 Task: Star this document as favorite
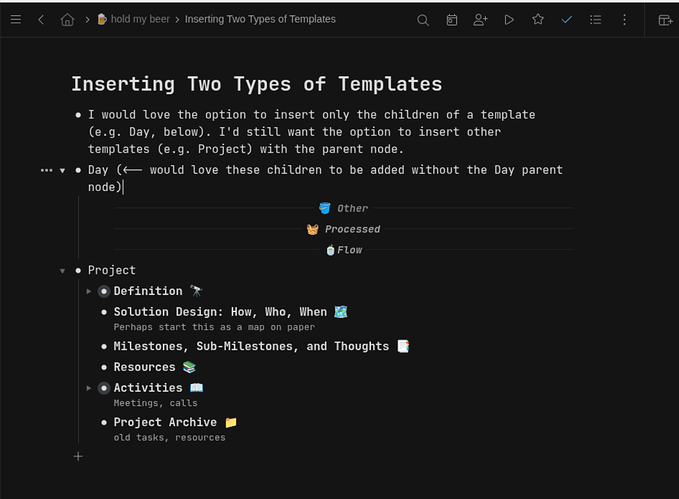[x=538, y=19]
